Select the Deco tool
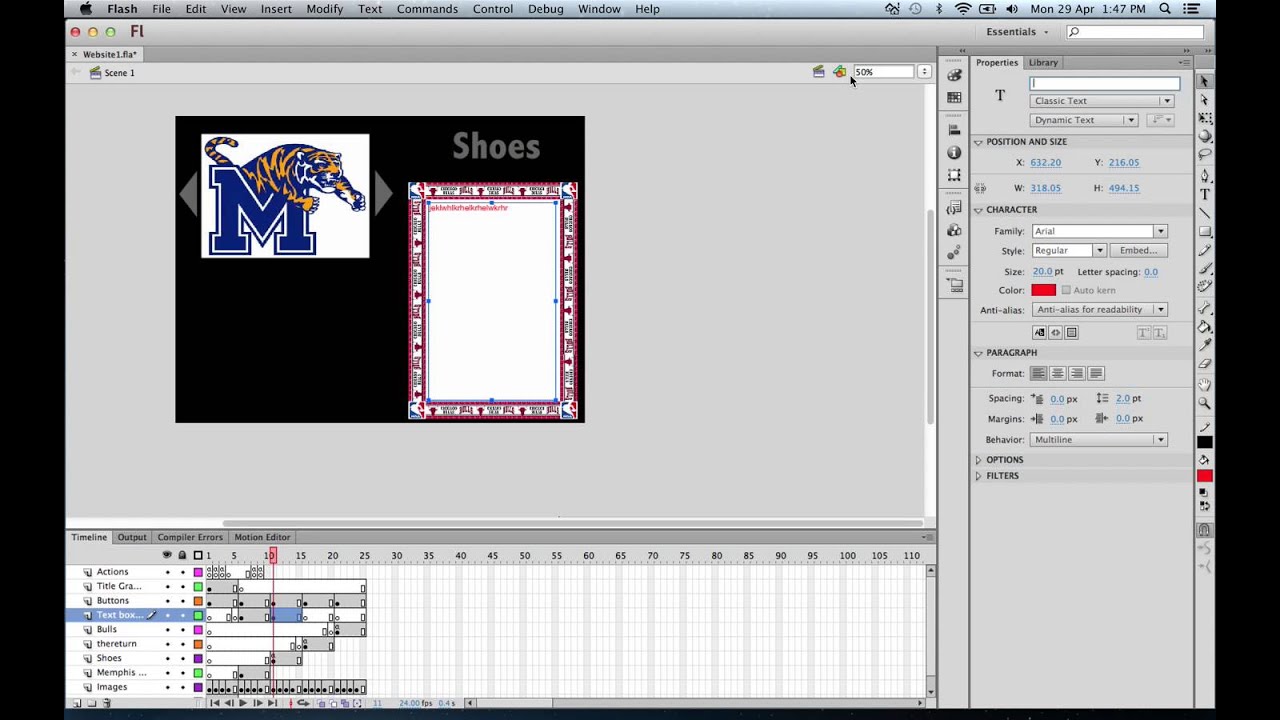Image resolution: width=1280 pixels, height=720 pixels. pos(1204,286)
